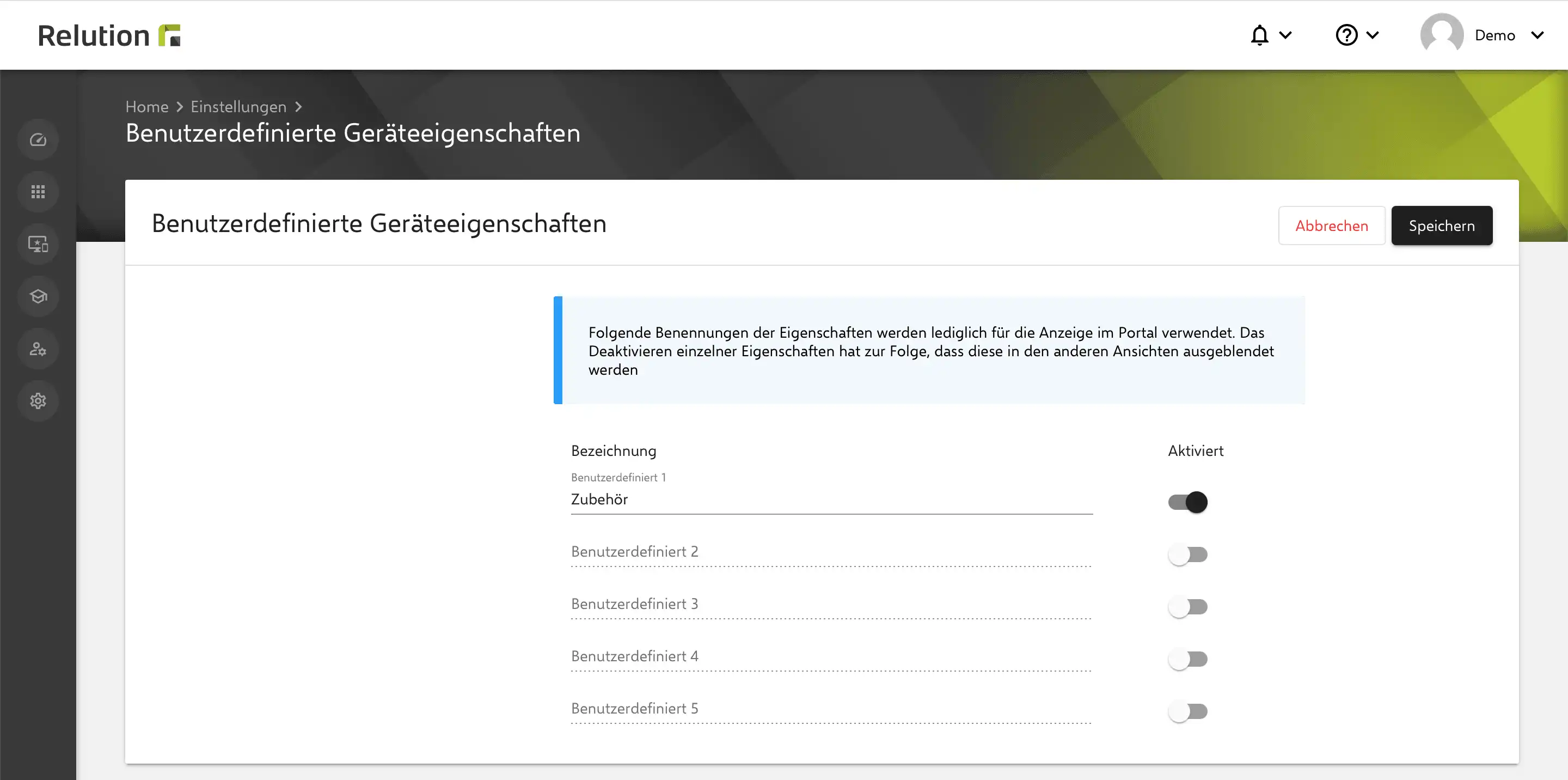Image resolution: width=1568 pixels, height=780 pixels.
Task: Enable the Benutzerdefiniert 5 toggle
Action: click(1187, 712)
